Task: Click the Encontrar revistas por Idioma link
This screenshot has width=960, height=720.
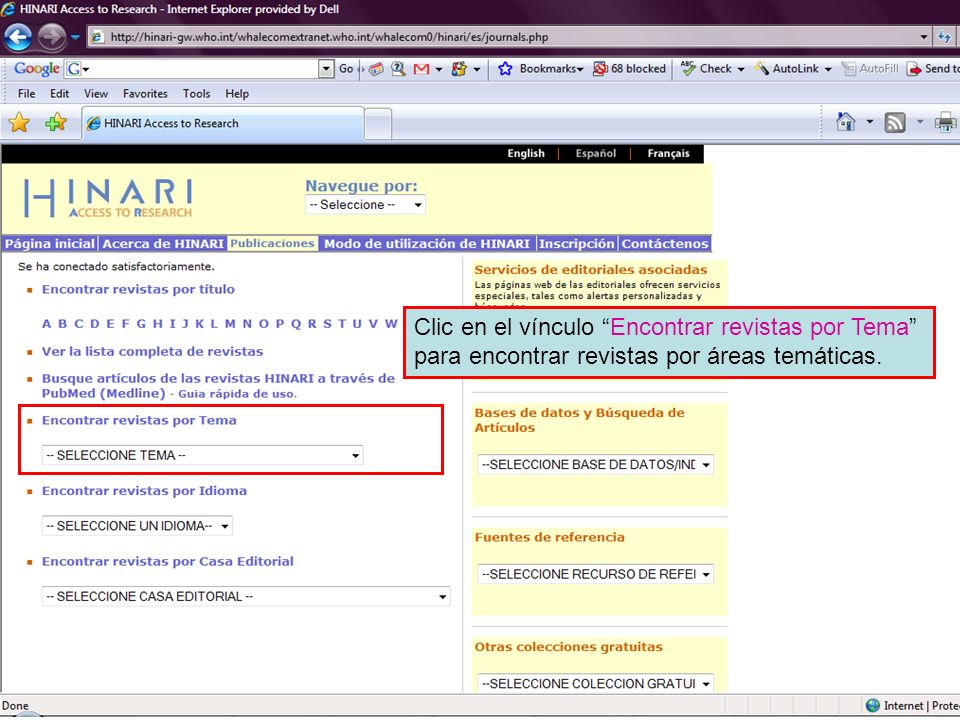Action: [x=144, y=491]
